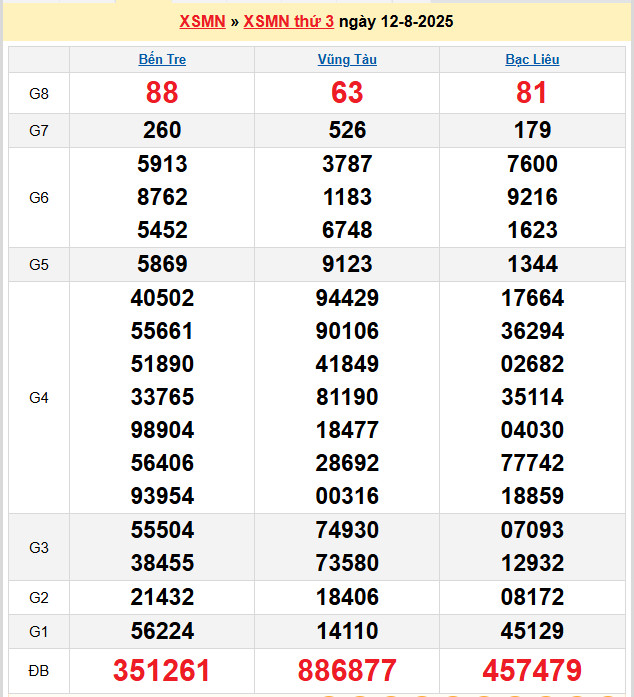Select G2 number 21432

click(162, 597)
